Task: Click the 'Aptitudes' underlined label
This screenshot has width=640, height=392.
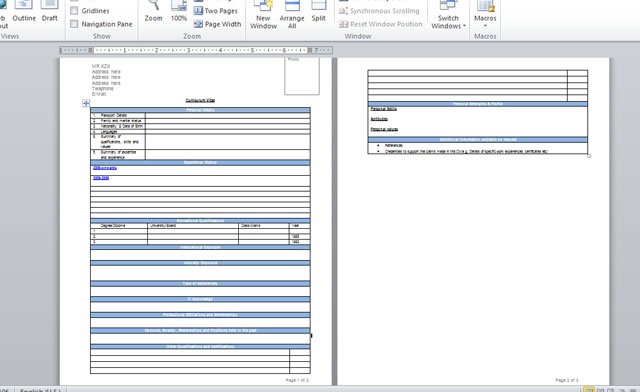Action: (379, 119)
